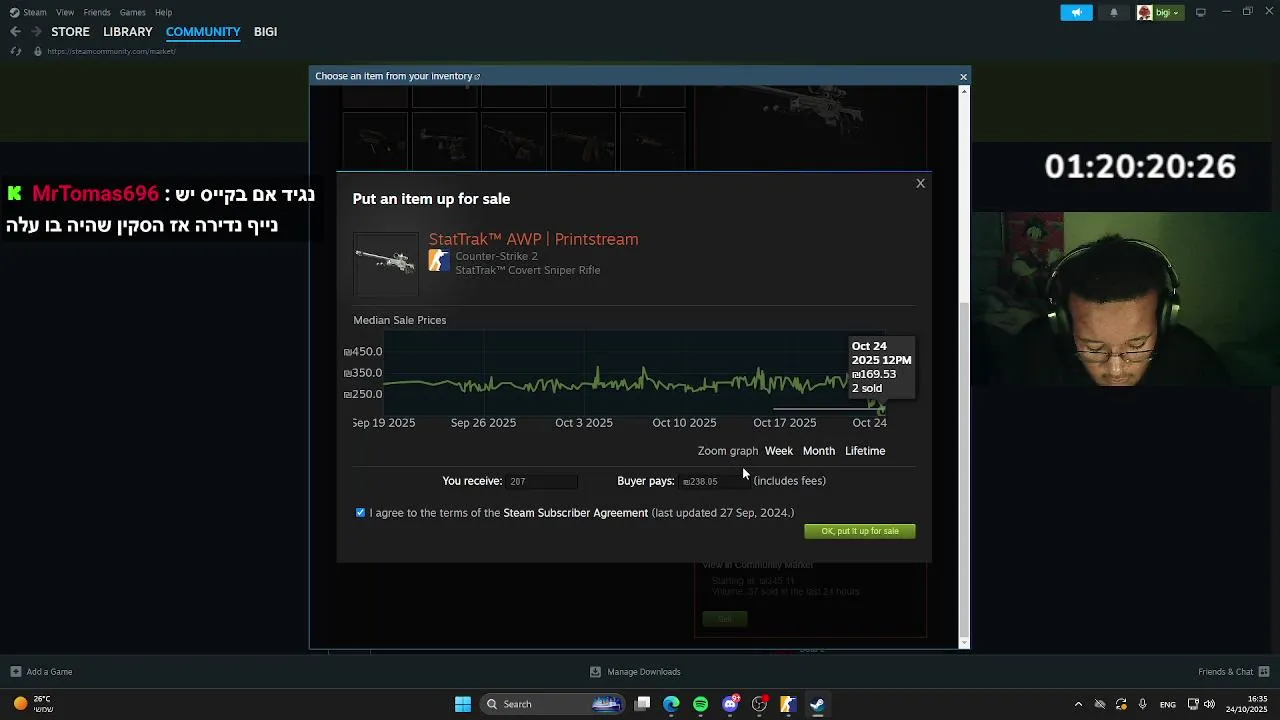The image size is (1280, 720).
Task: Open the notifications bell
Action: point(1114,13)
